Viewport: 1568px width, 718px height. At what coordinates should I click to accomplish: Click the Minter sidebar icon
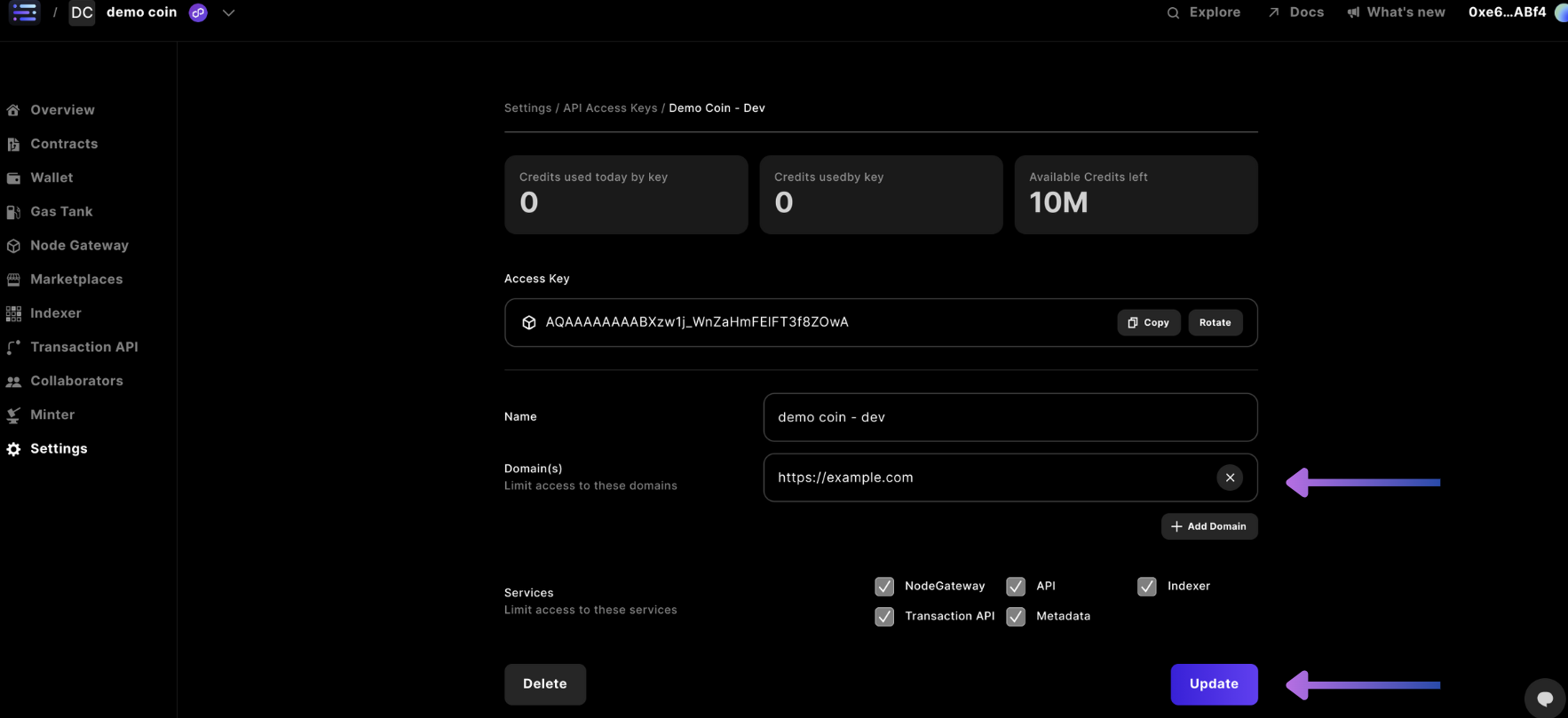(x=13, y=415)
